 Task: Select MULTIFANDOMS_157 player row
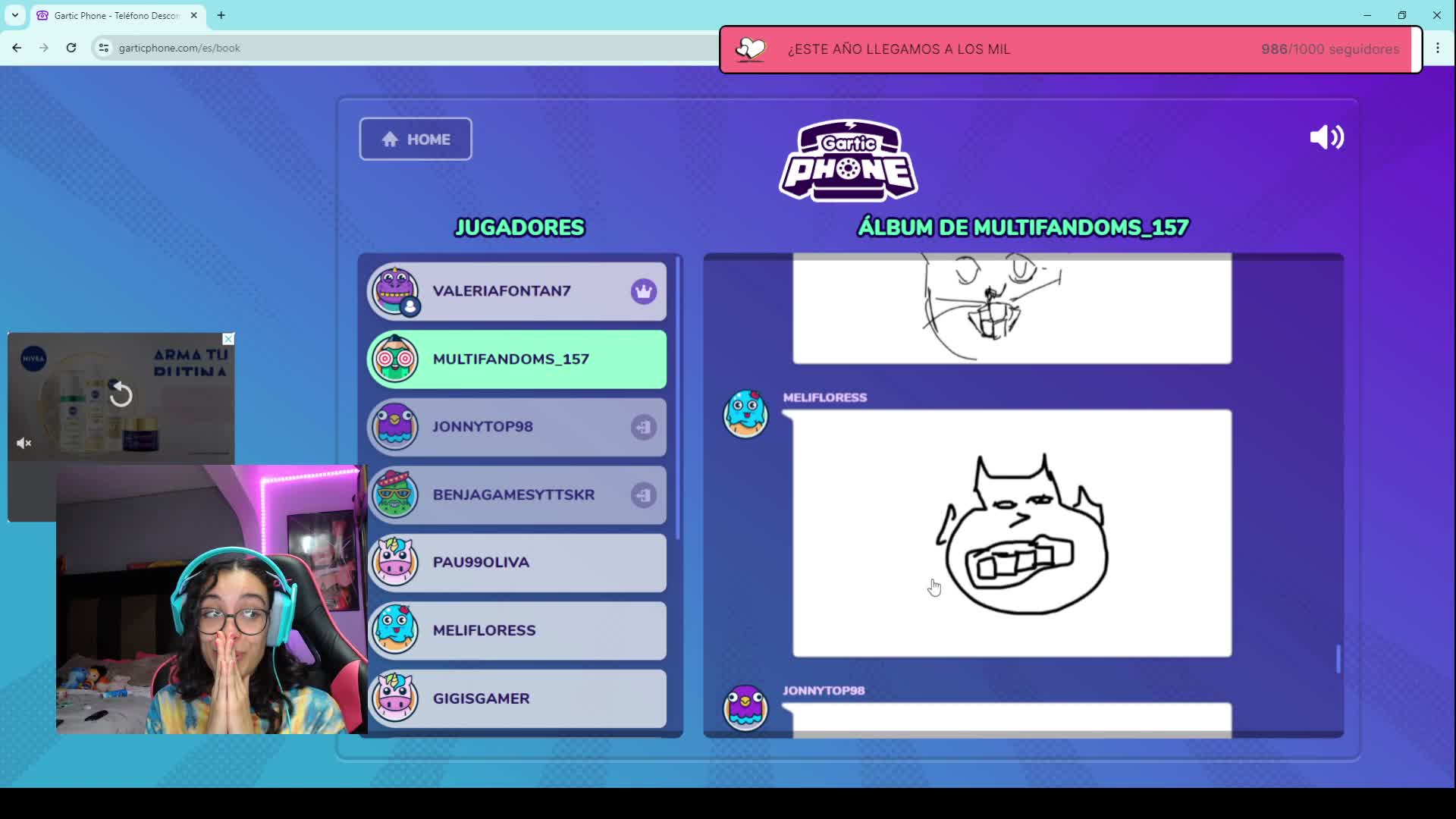[516, 359]
